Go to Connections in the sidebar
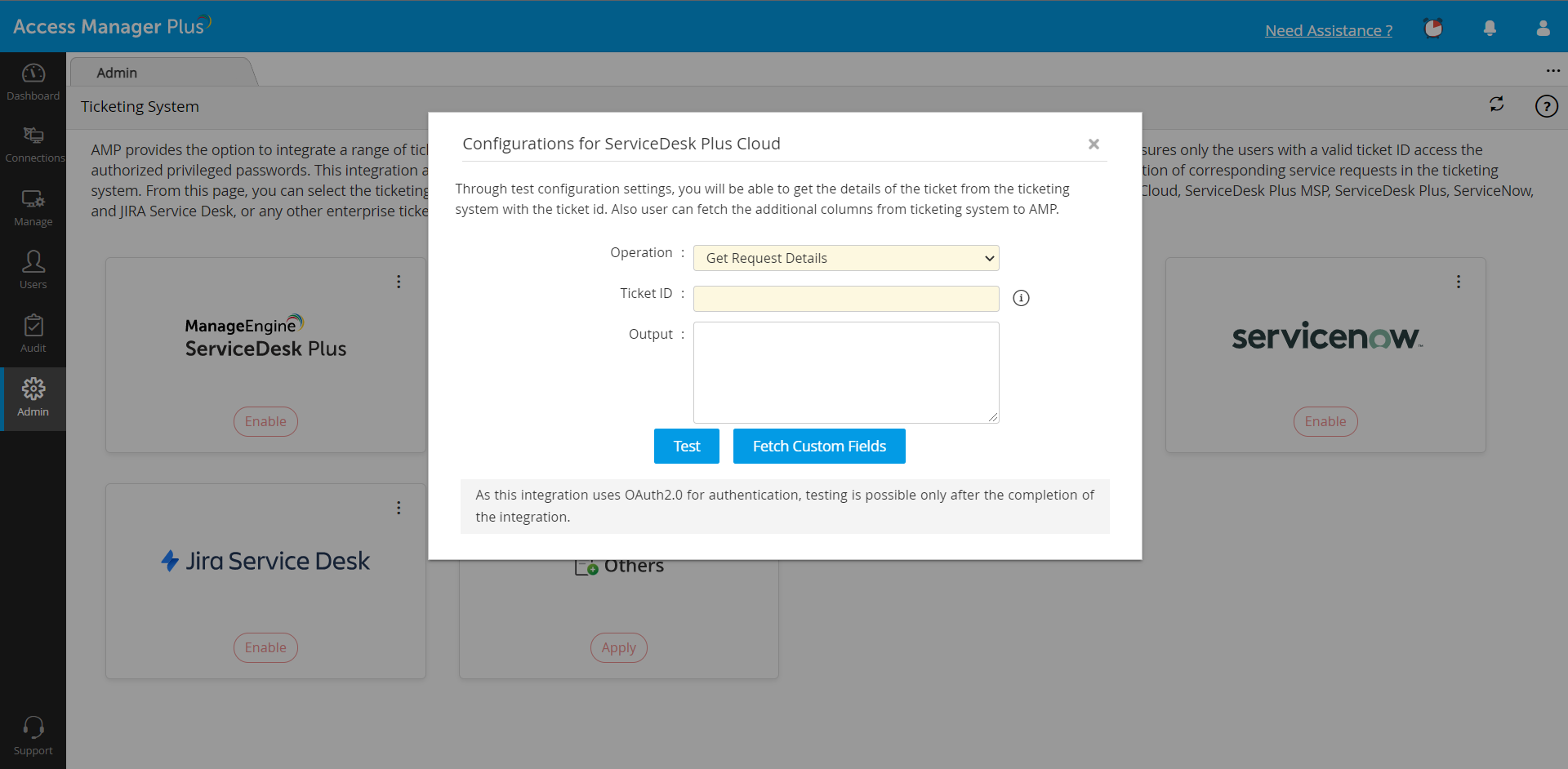 coord(33,145)
